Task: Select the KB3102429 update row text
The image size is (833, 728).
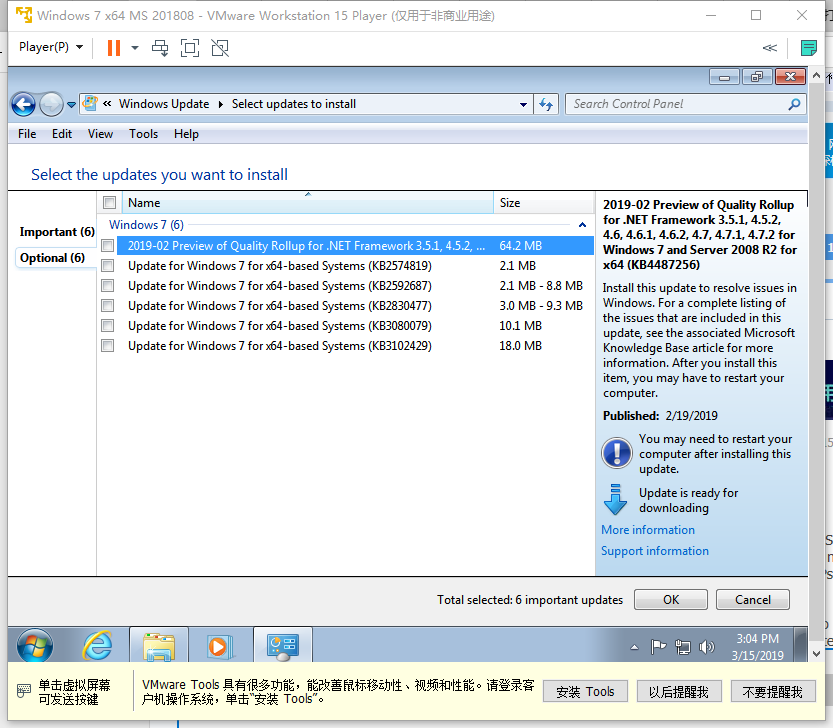Action: pyautogui.click(x=279, y=346)
